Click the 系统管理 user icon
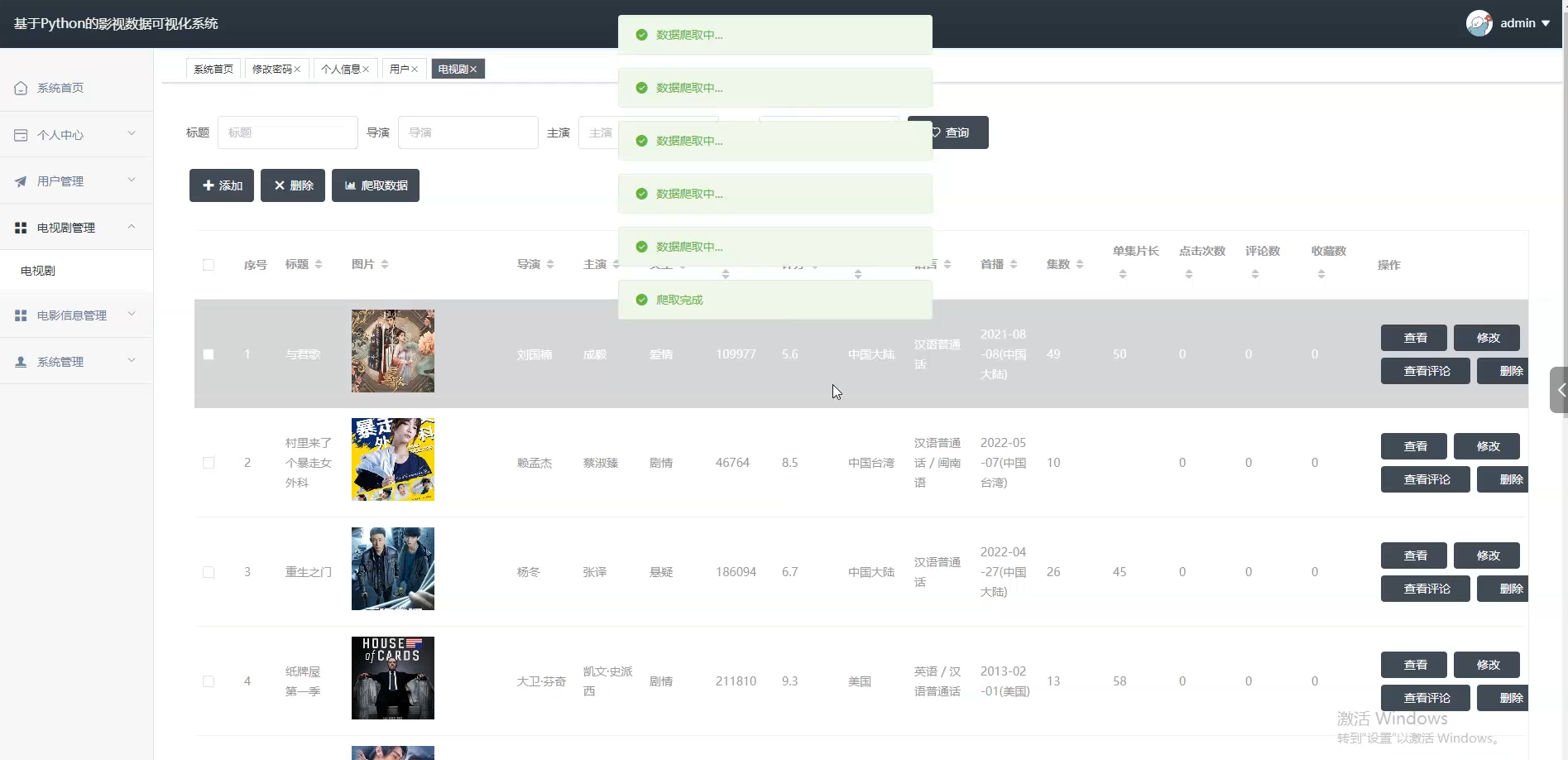This screenshot has height=760, width=1568. pos(21,362)
